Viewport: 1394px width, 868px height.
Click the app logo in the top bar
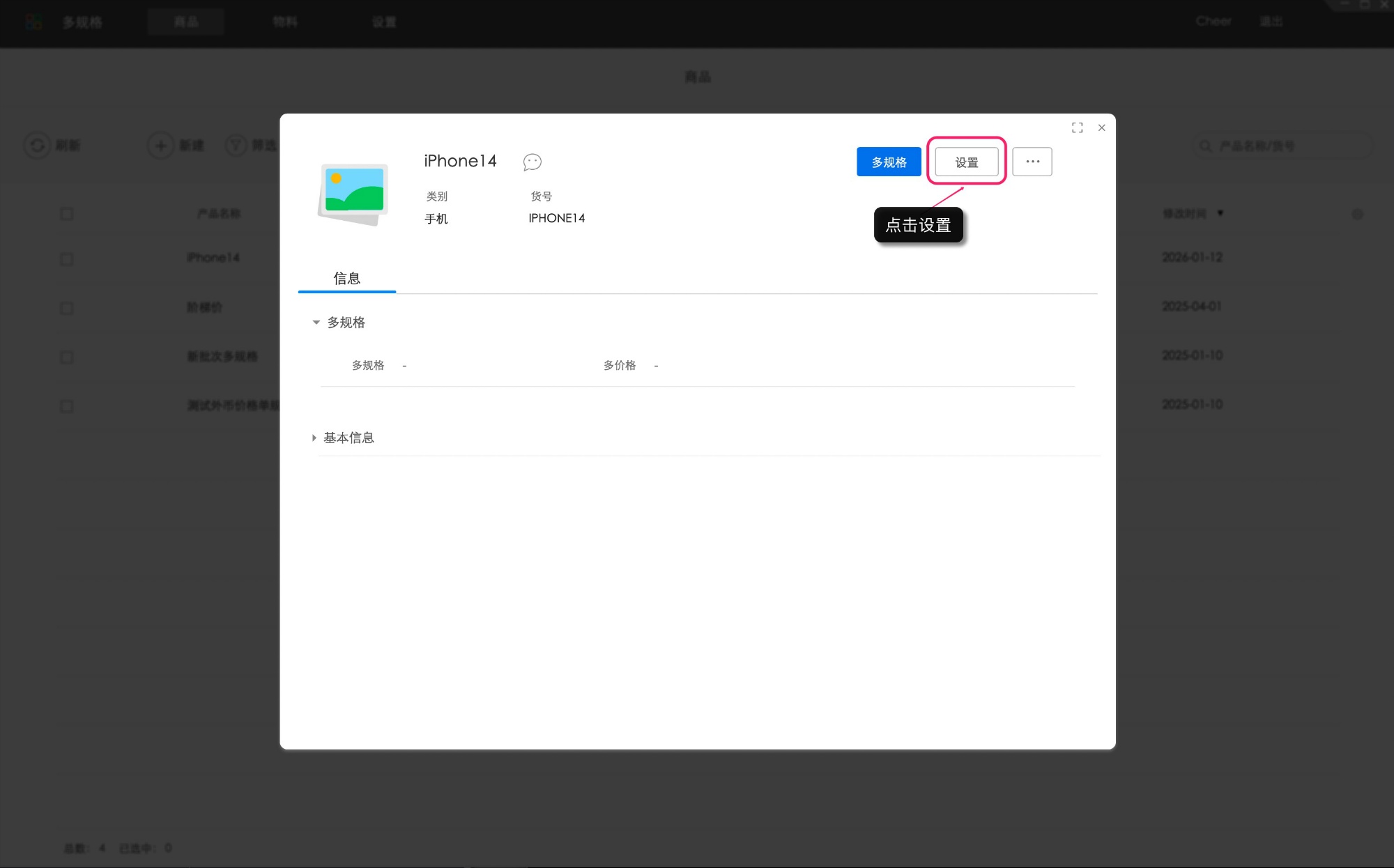33,22
